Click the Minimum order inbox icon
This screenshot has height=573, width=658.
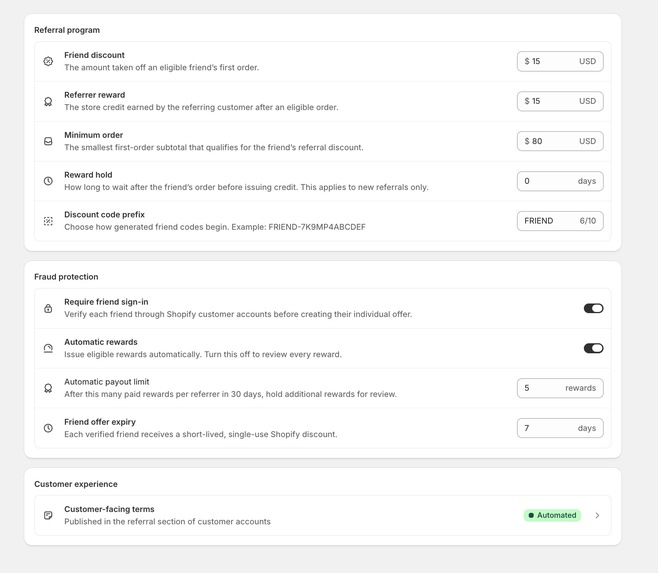coord(48,141)
